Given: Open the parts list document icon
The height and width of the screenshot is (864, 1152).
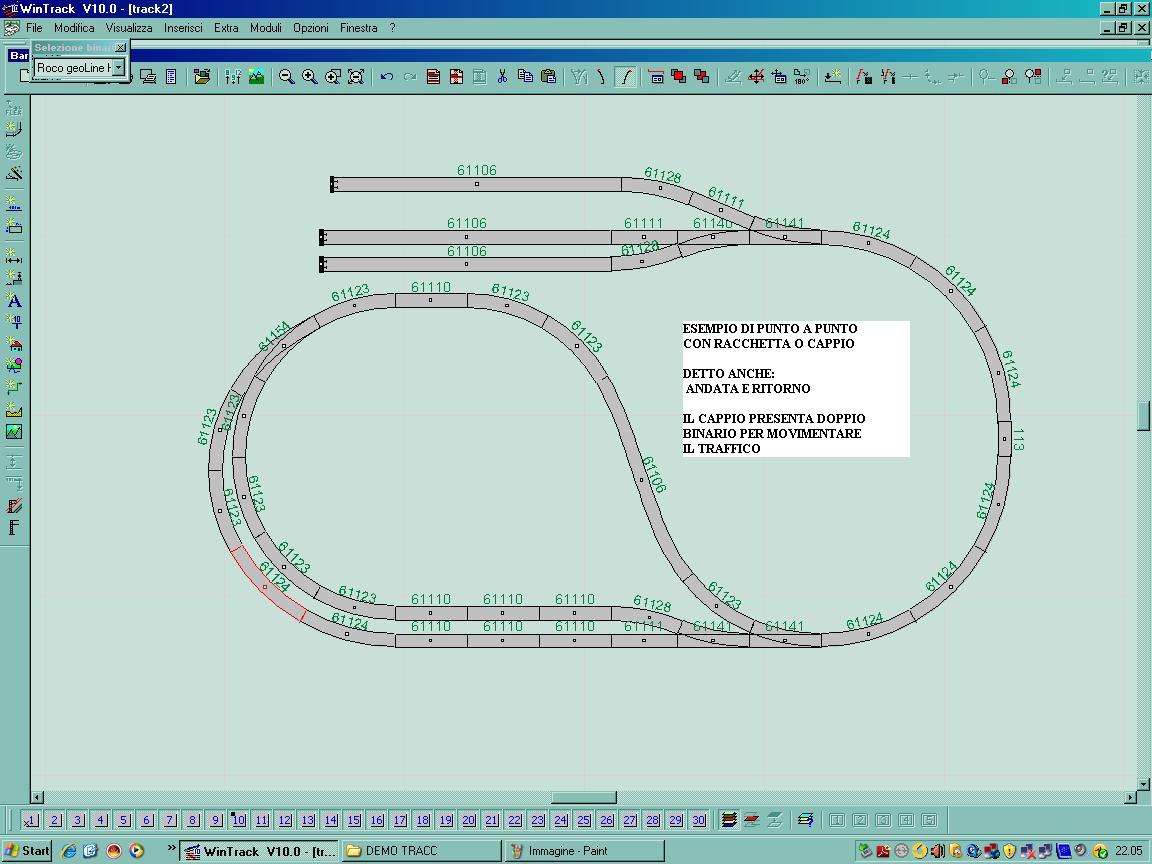Looking at the screenshot, I should [171, 76].
